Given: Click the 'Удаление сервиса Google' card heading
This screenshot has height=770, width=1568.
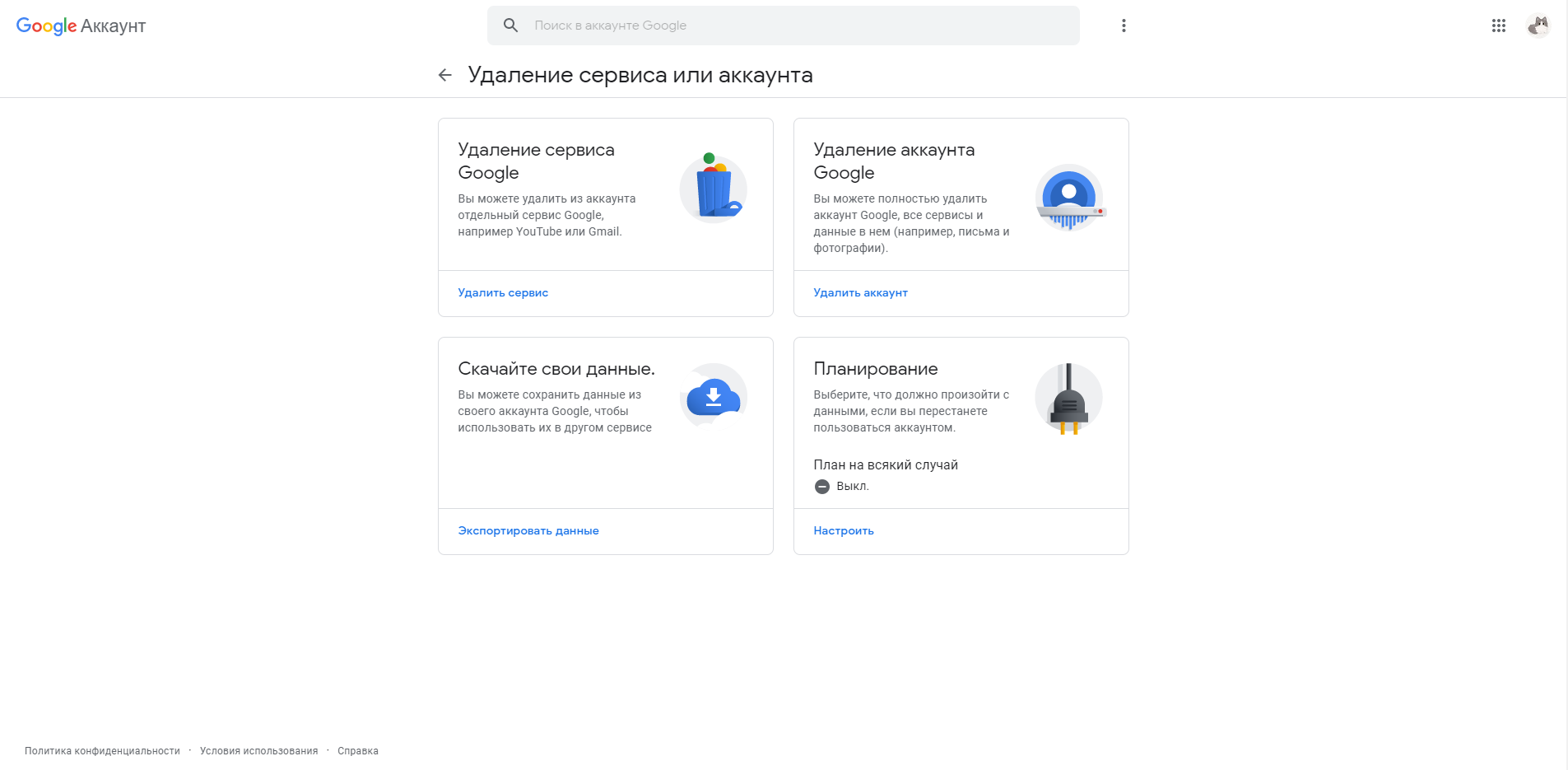Looking at the screenshot, I should (x=536, y=161).
